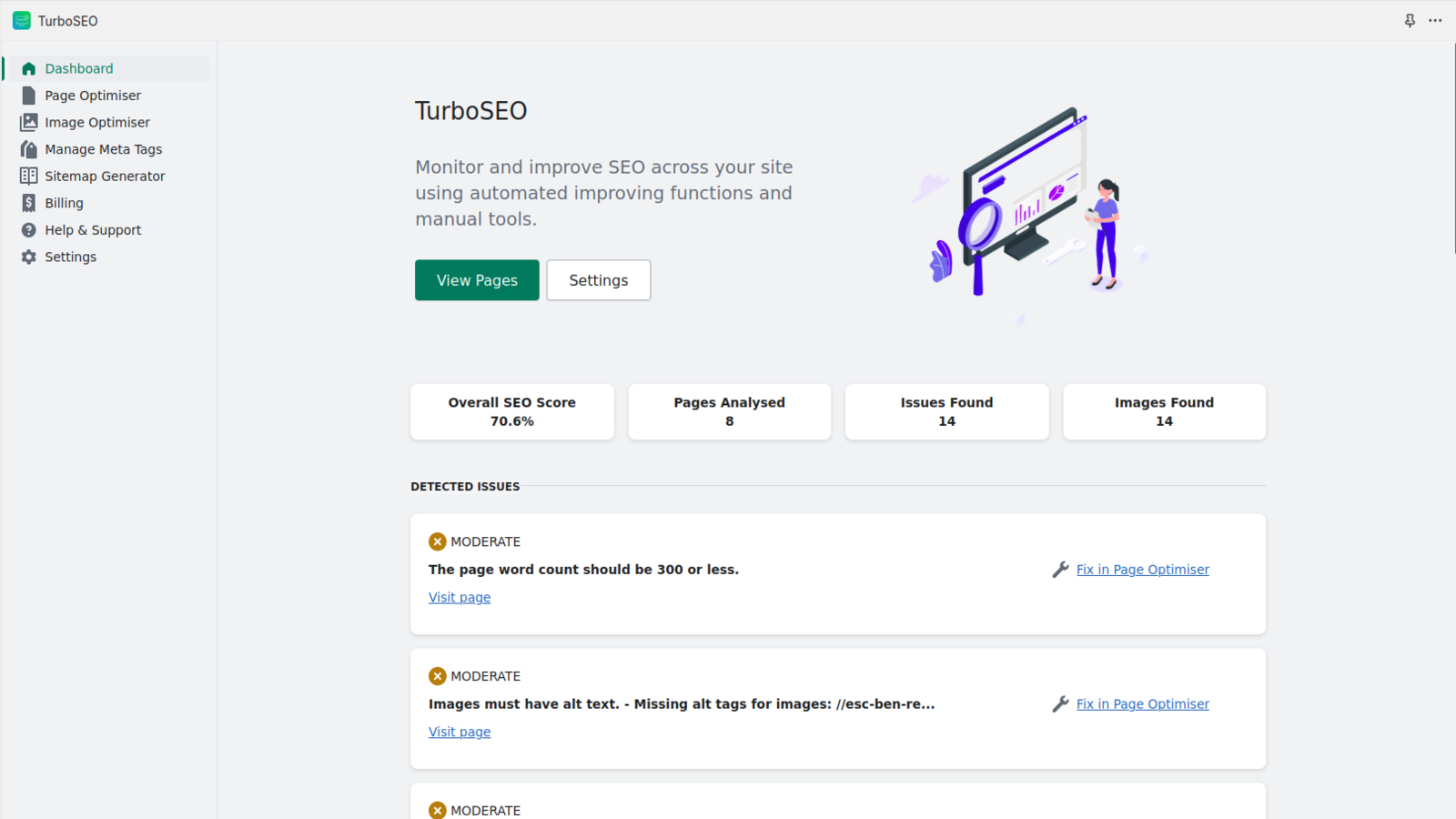The height and width of the screenshot is (819, 1456).
Task: Click the pin icon in the top bar
Action: [1410, 20]
